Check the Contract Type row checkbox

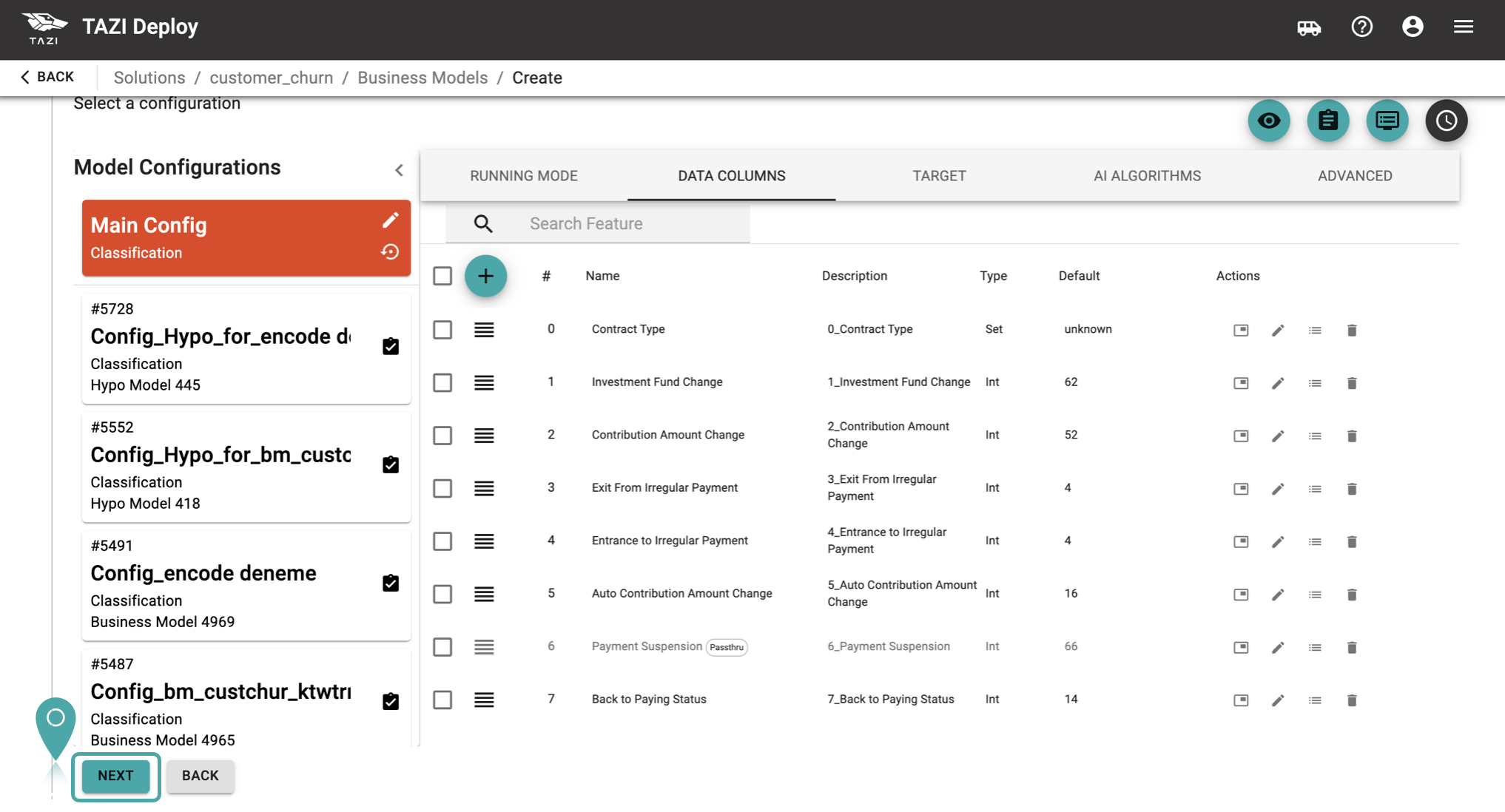pyautogui.click(x=442, y=330)
